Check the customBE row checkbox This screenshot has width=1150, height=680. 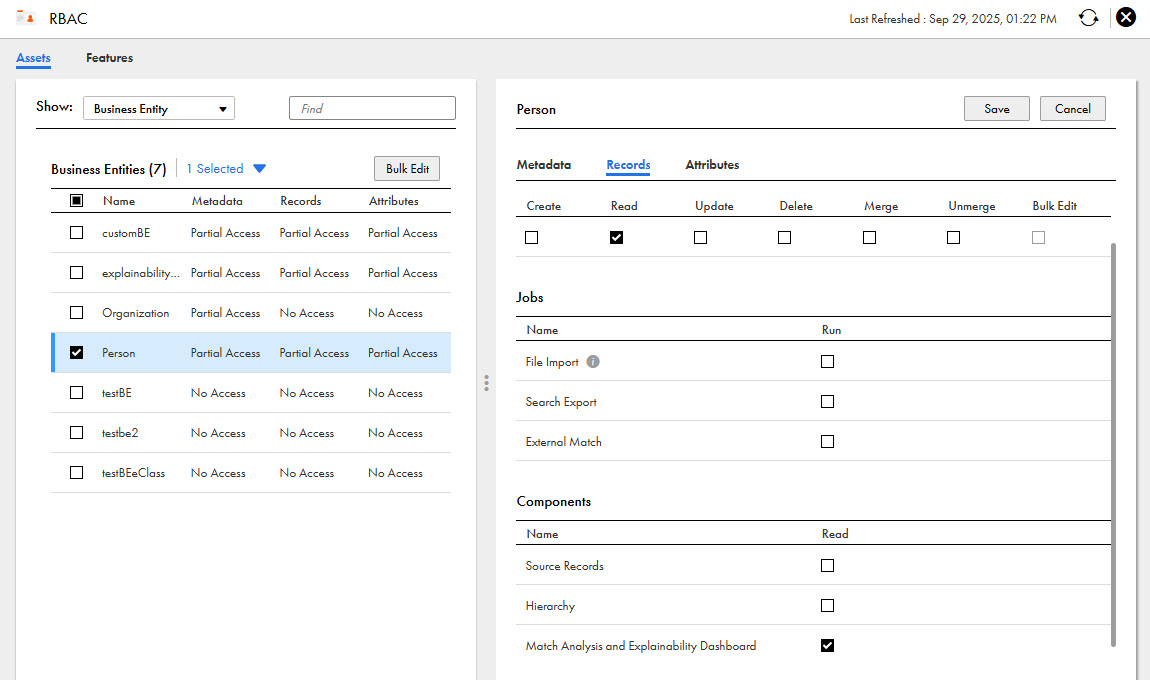76,233
